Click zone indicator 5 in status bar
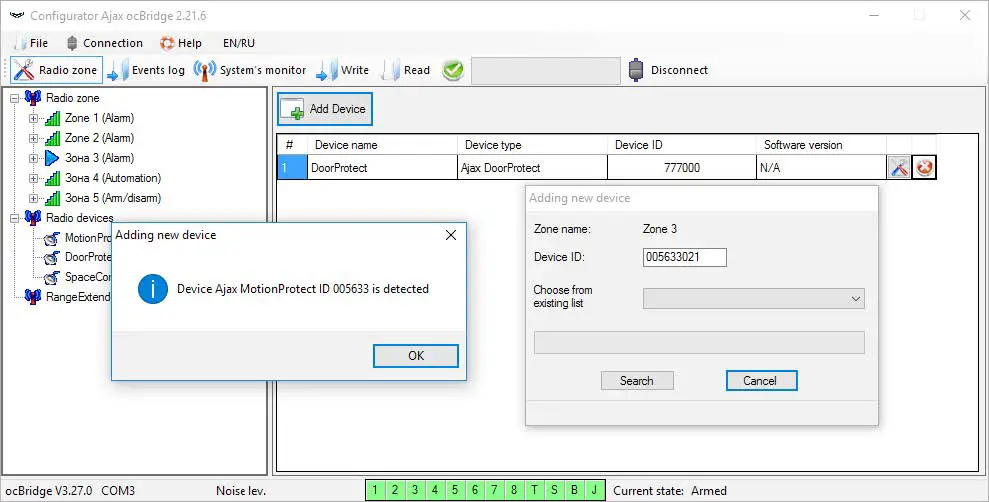 click(x=454, y=490)
